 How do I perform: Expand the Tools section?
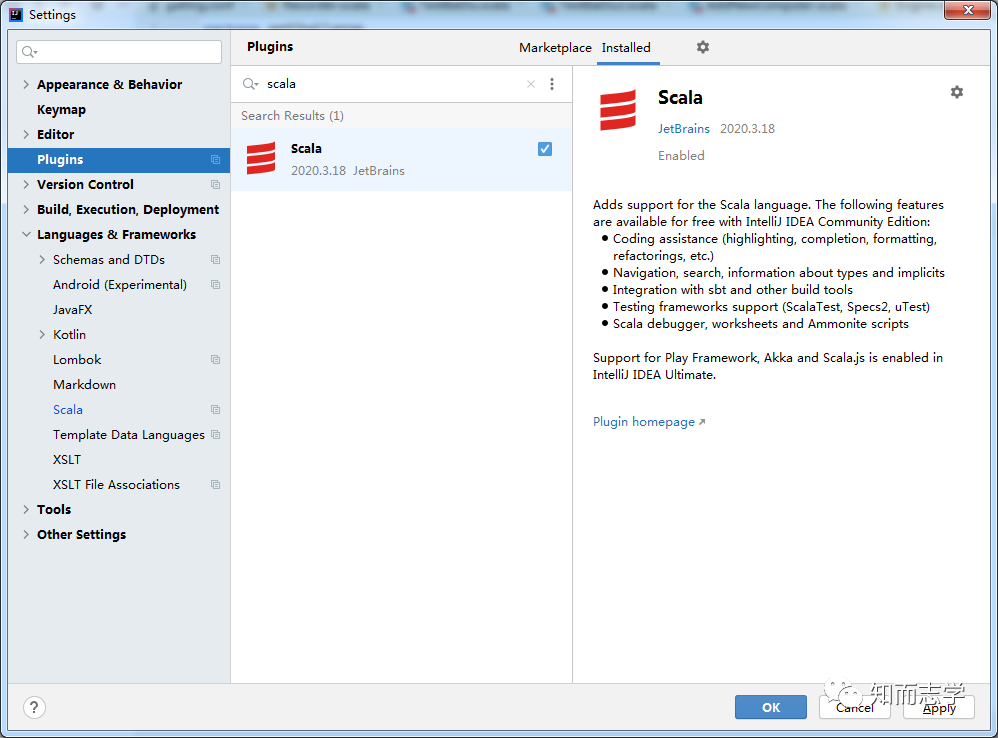26,510
